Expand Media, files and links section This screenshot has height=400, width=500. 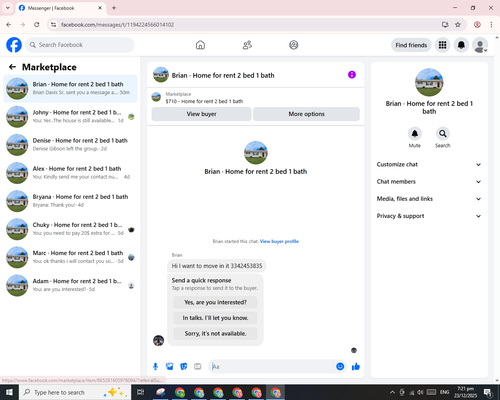pos(429,199)
